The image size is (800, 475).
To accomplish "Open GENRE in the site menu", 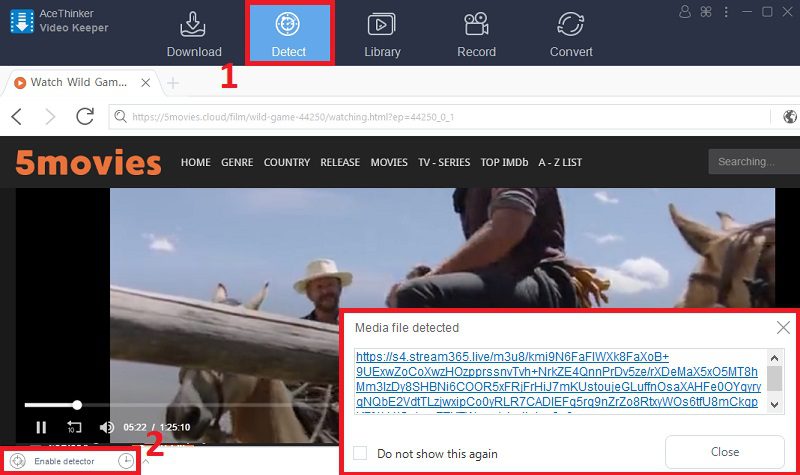I will (x=237, y=162).
